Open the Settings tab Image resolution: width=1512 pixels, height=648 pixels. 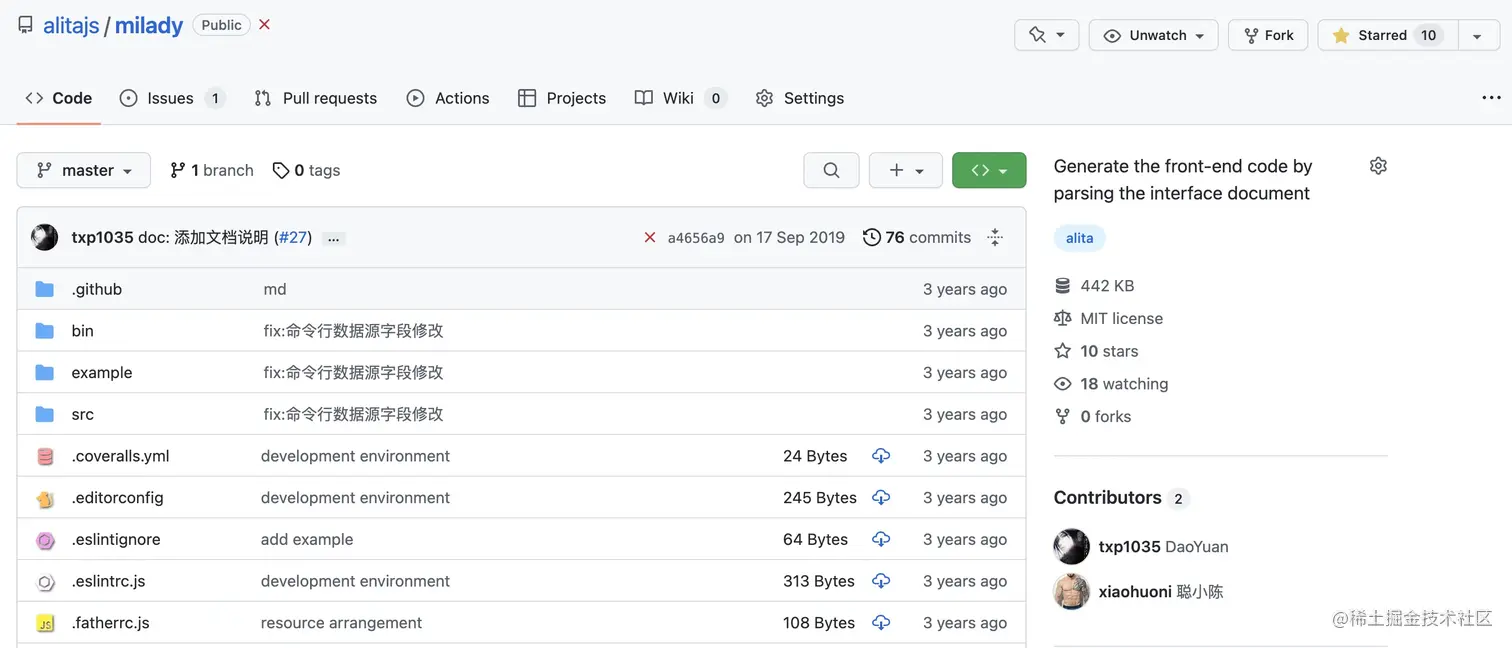pyautogui.click(x=800, y=98)
